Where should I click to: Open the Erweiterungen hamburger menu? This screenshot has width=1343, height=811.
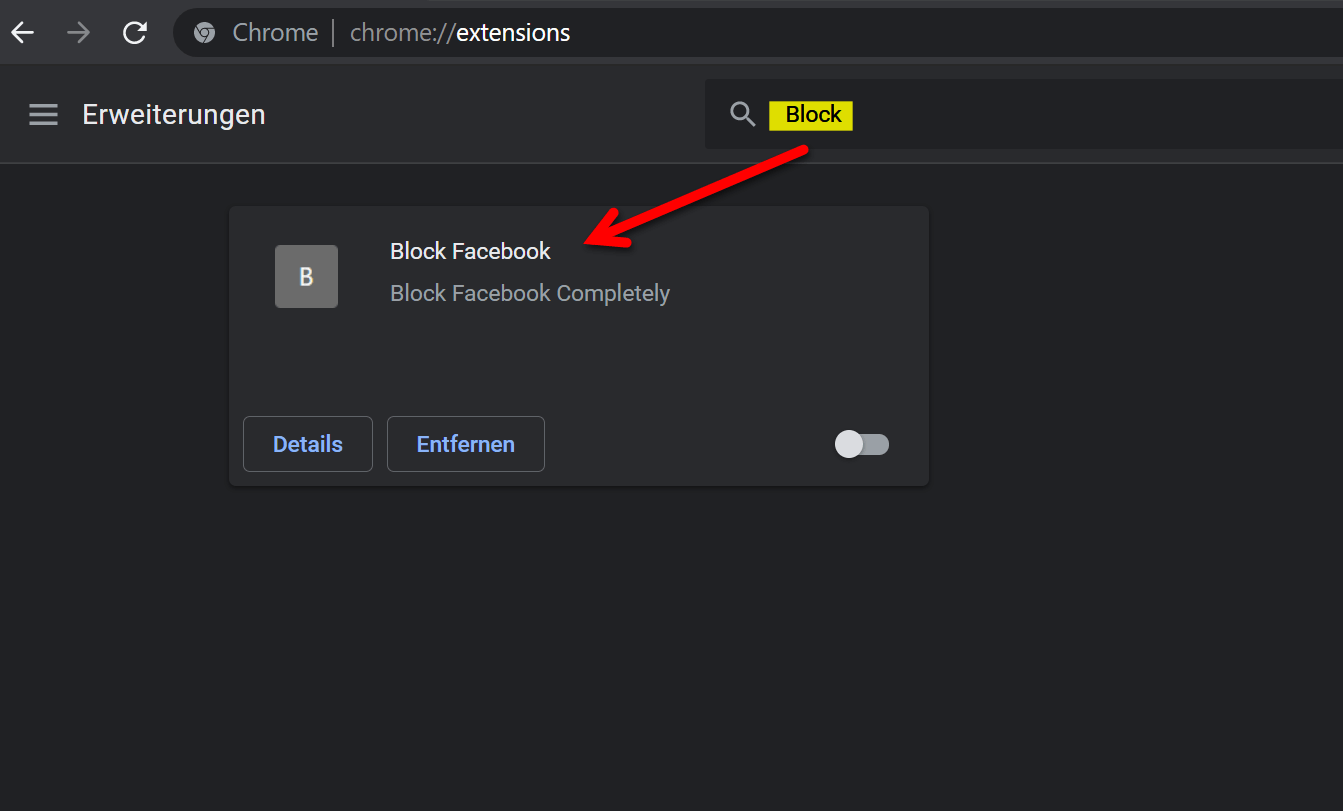pos(43,115)
